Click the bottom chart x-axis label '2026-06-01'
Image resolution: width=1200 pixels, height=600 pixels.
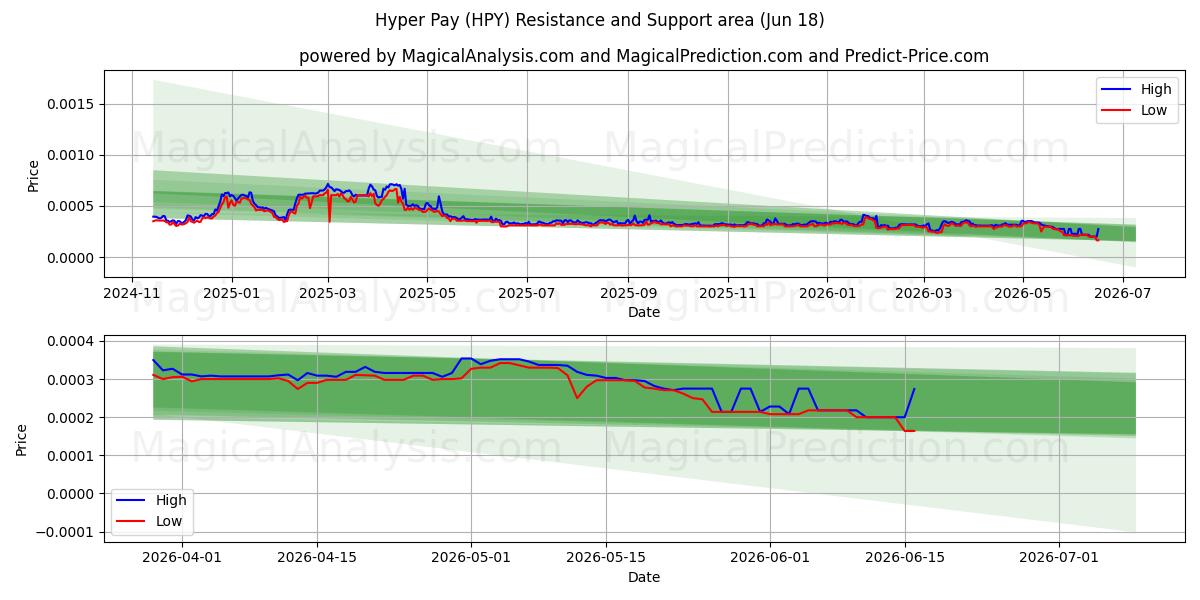pyautogui.click(x=770, y=559)
